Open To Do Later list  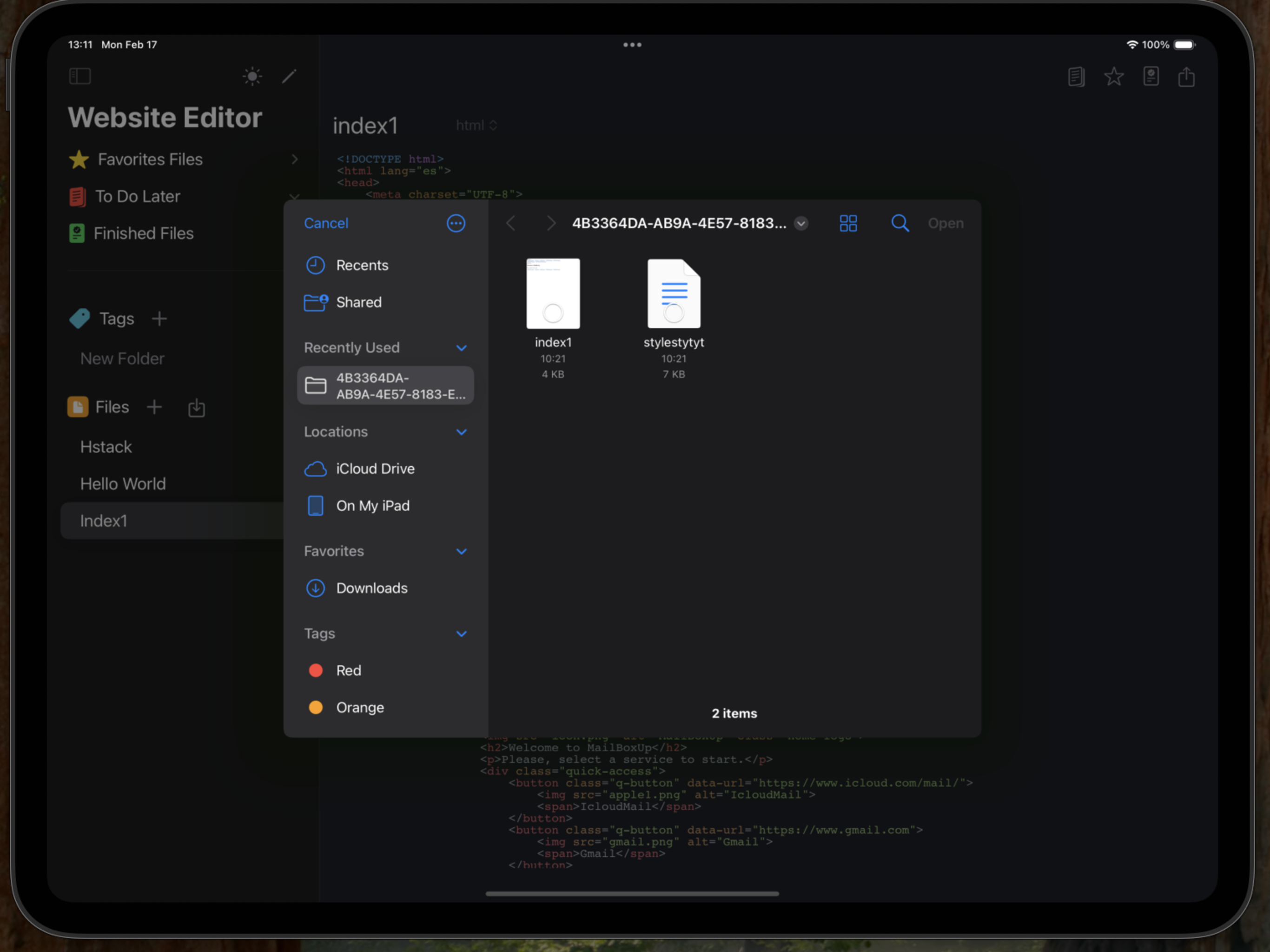click(x=137, y=196)
